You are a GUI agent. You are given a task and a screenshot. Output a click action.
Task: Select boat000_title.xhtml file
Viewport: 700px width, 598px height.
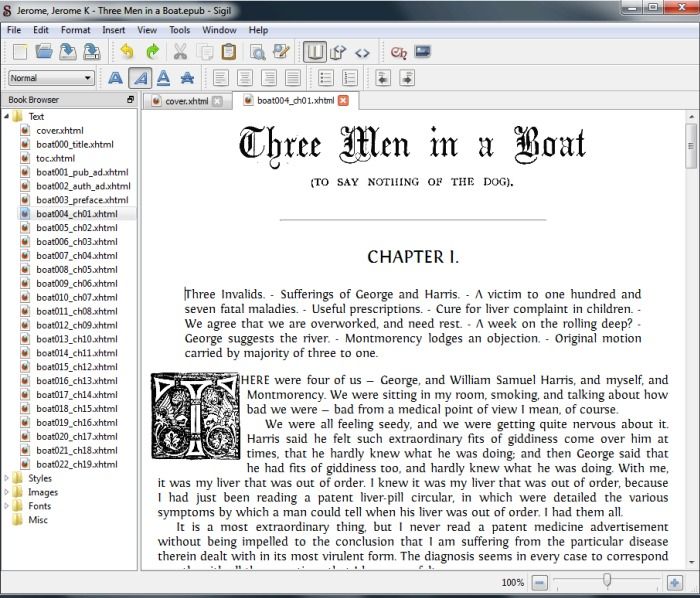click(x=75, y=144)
